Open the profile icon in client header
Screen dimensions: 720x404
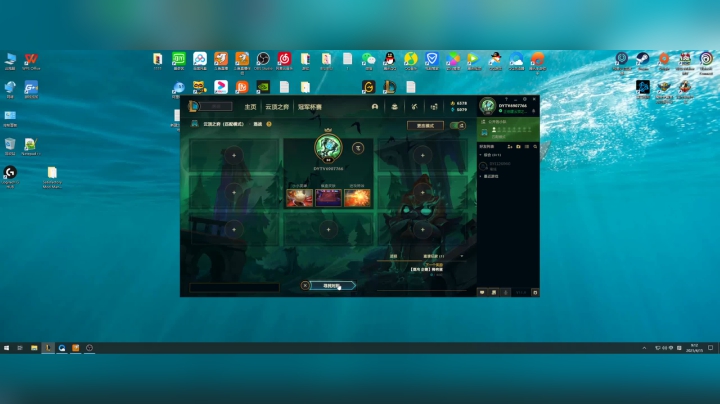pyautogui.click(x=375, y=107)
